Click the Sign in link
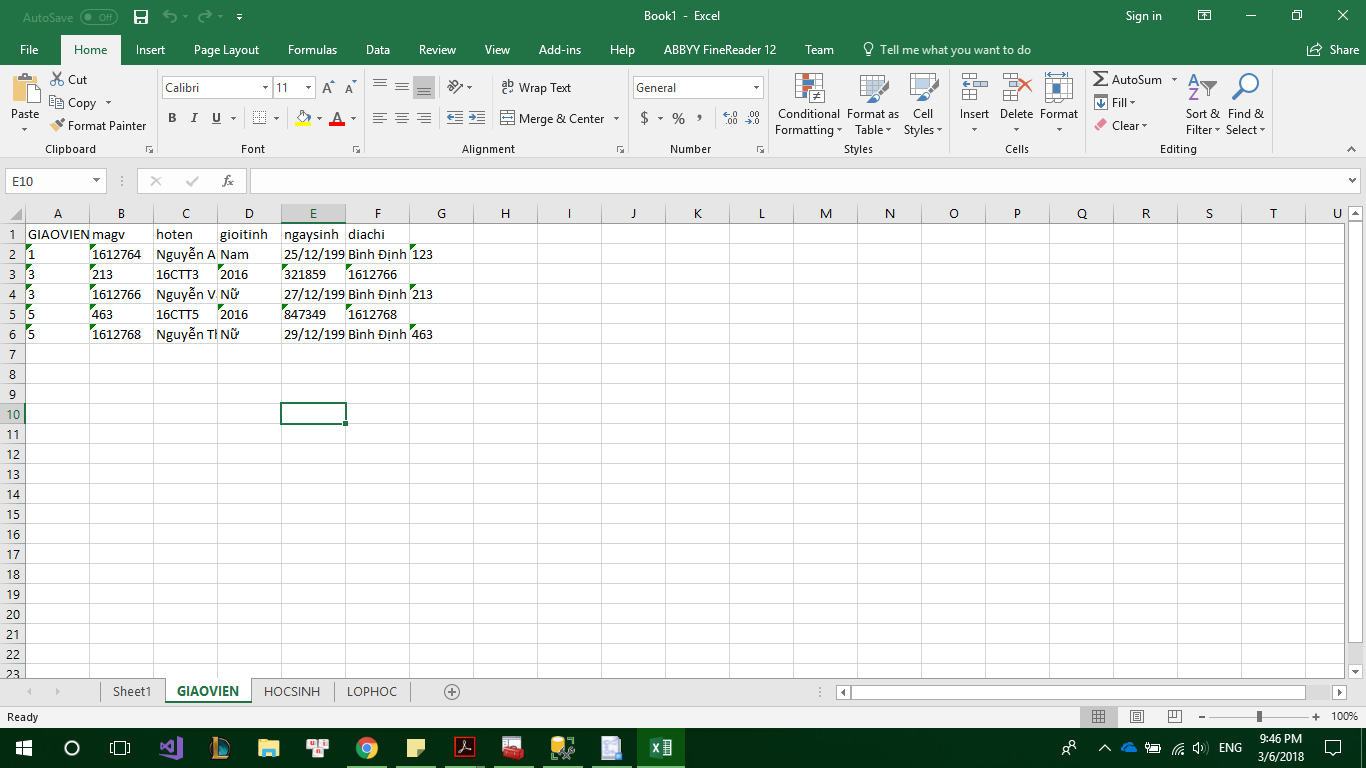This screenshot has width=1366, height=768. [1143, 16]
